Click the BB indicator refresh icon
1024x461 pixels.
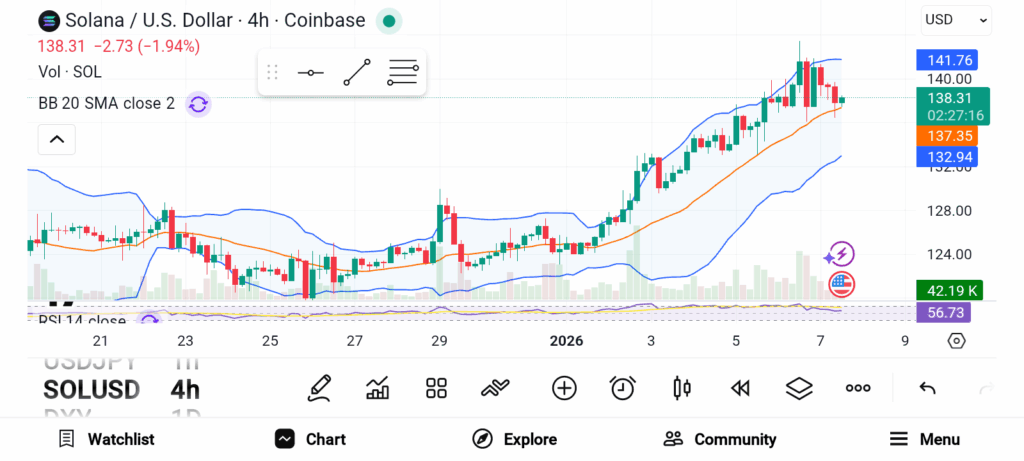tap(198, 104)
